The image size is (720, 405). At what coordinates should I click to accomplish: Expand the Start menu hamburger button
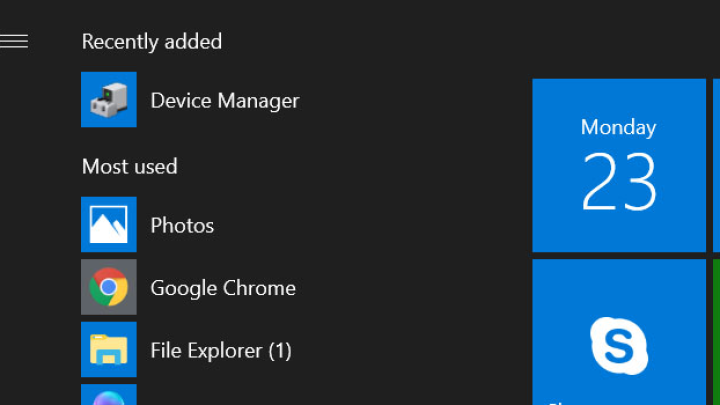click(14, 41)
